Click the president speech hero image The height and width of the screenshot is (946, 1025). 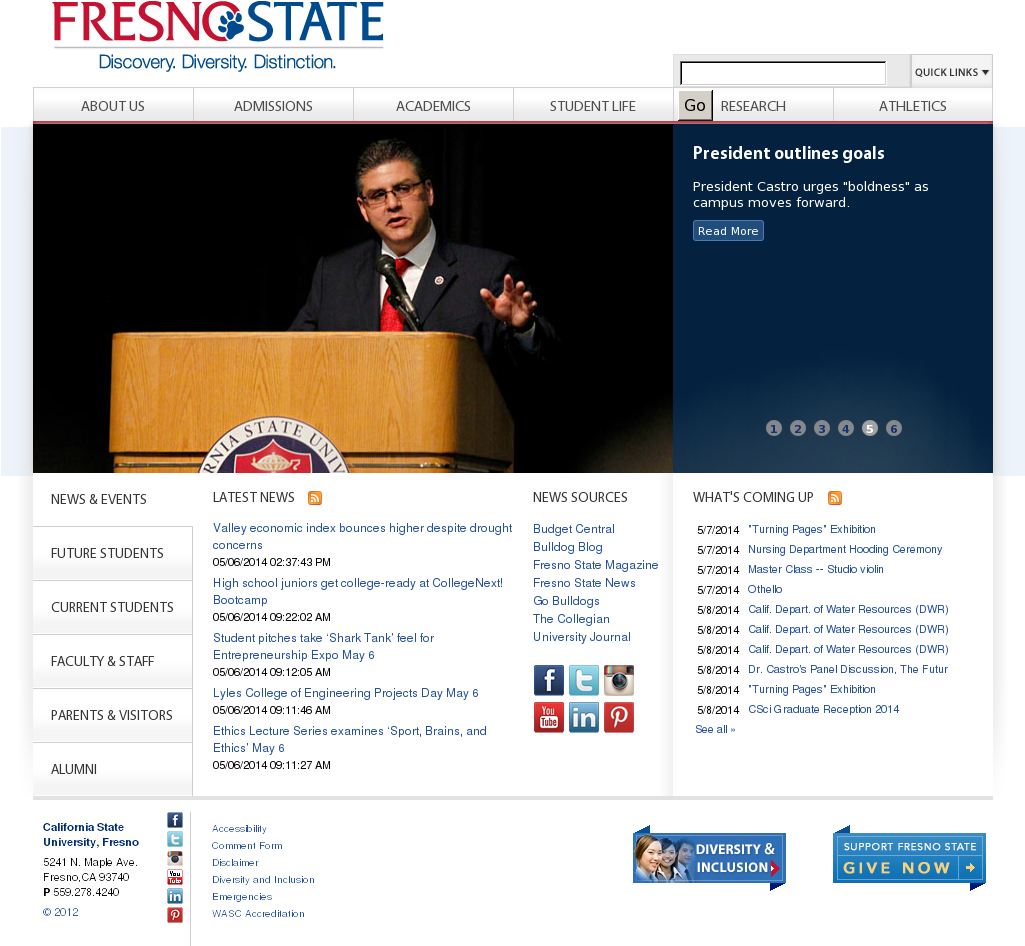coord(353,298)
